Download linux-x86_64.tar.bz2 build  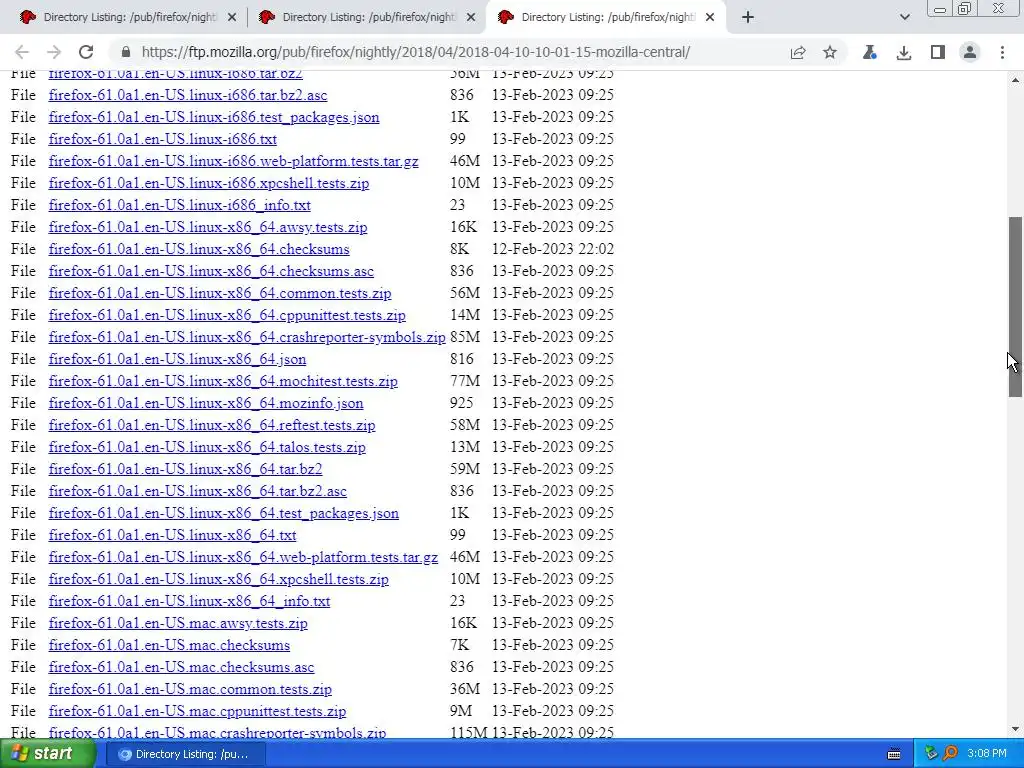[185, 470]
